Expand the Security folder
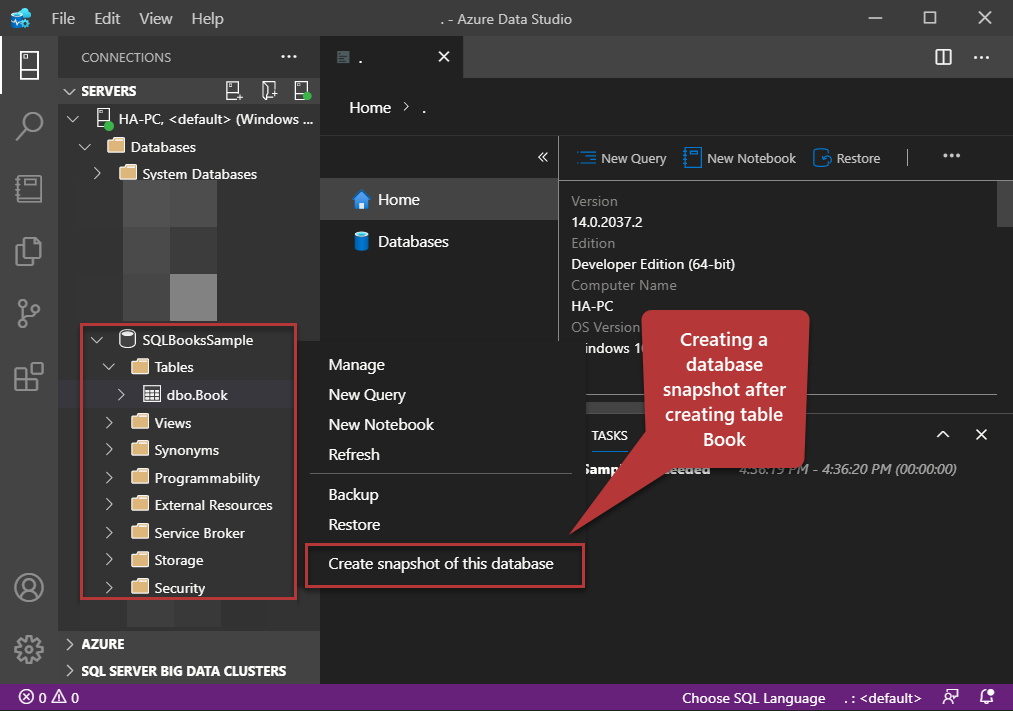Screen dimensions: 1013x711 109,587
